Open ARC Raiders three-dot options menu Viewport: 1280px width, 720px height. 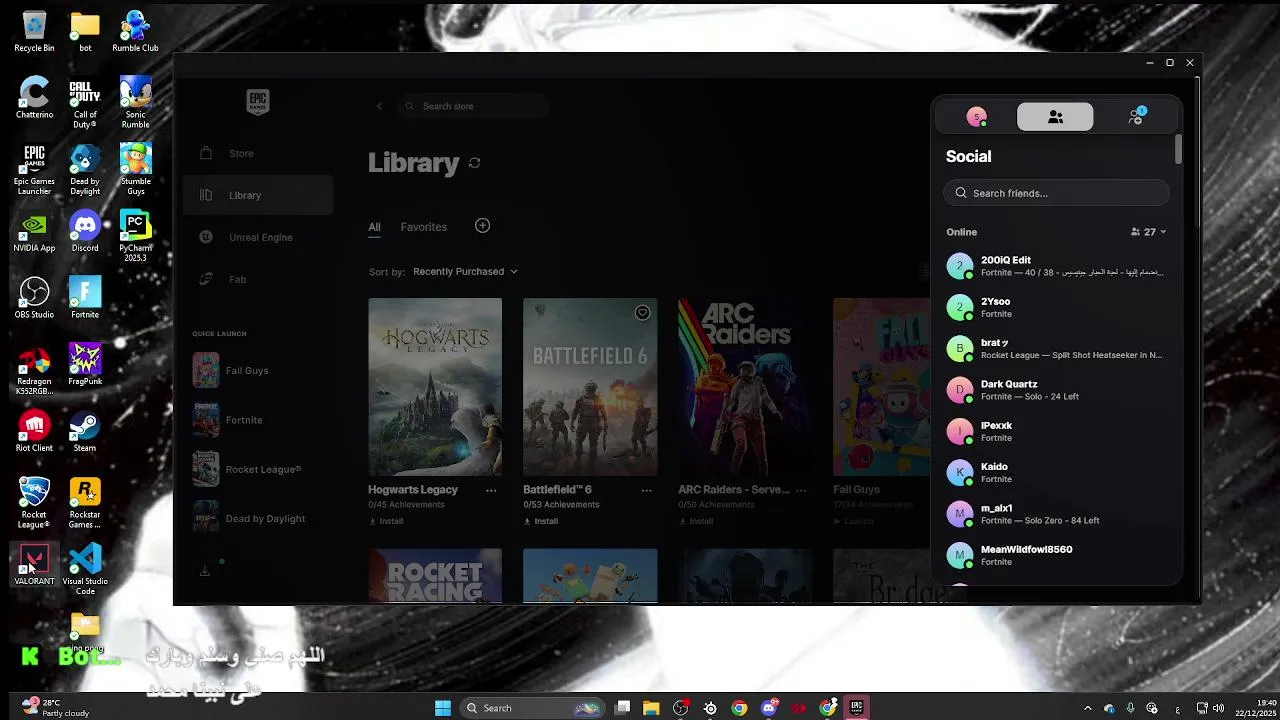[x=801, y=490]
